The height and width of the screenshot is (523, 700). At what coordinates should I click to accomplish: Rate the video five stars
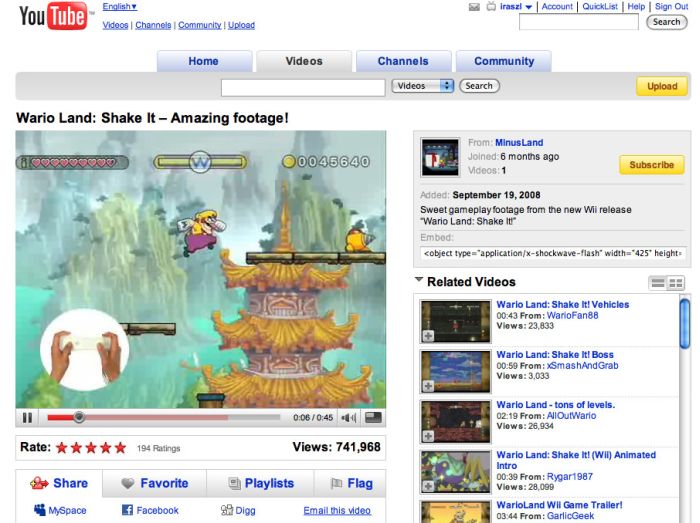pos(120,448)
